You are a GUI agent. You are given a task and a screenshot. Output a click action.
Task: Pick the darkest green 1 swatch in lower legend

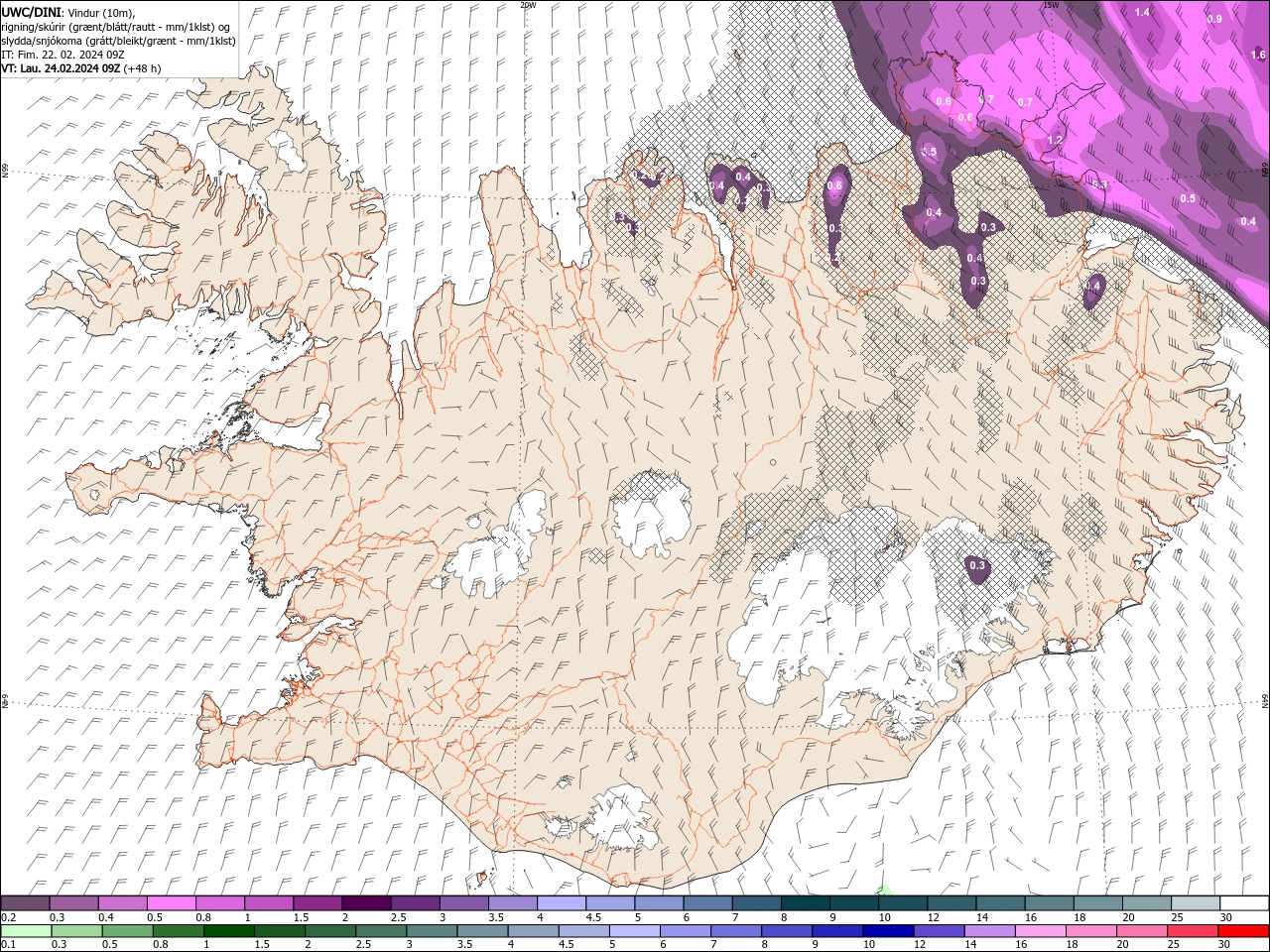229,931
